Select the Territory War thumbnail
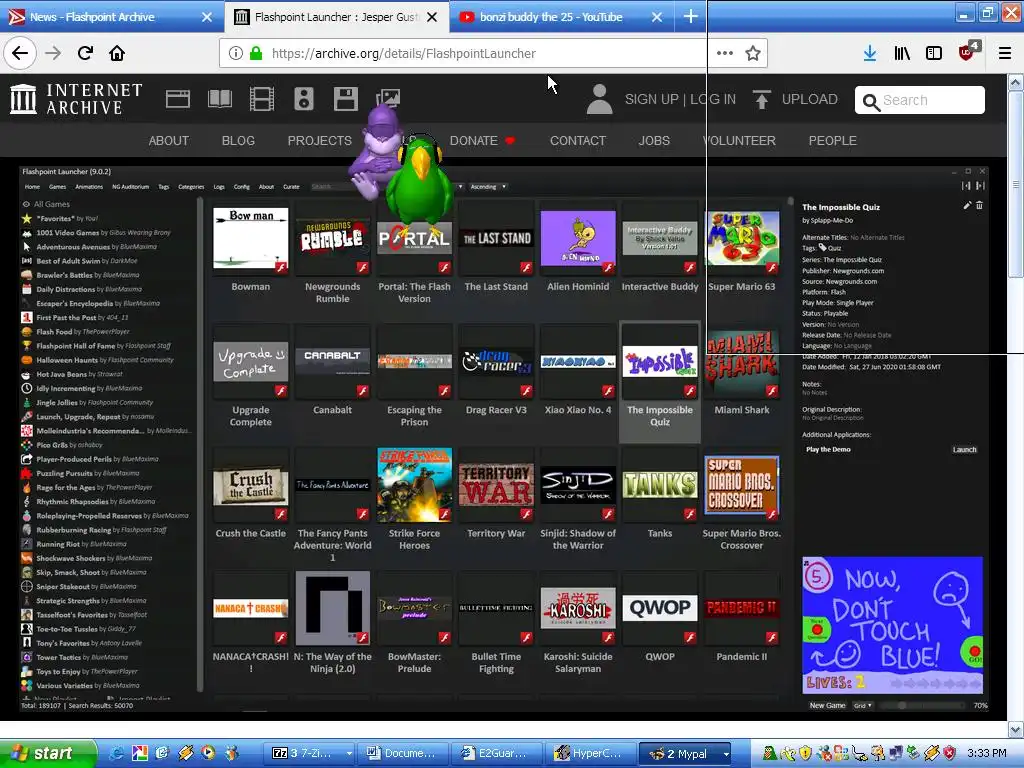Viewport: 1024px width, 768px height. 496,485
